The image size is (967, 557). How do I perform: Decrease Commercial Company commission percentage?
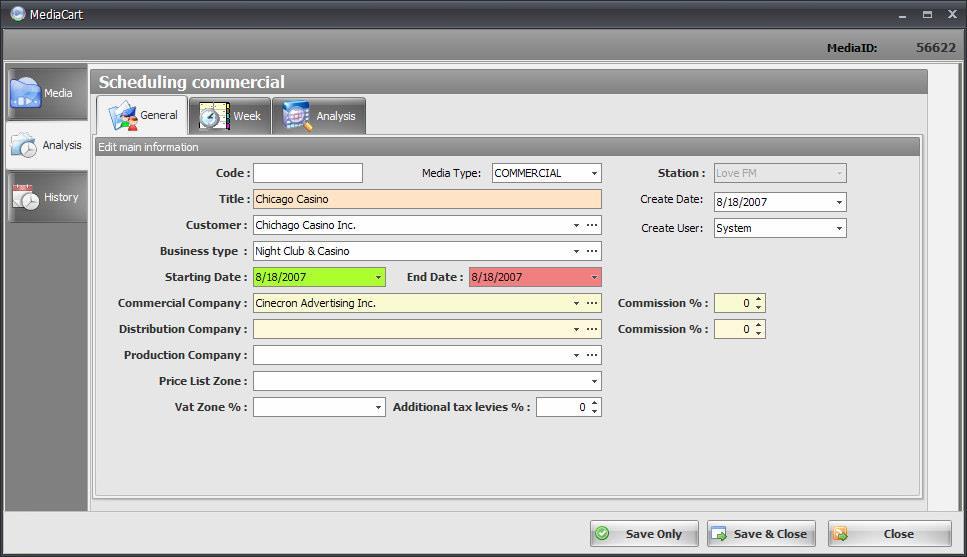click(x=759, y=307)
